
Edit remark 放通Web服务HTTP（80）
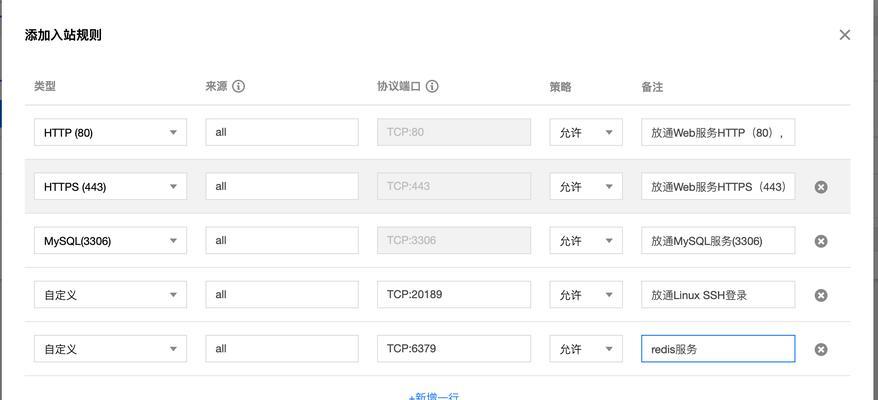pos(718,132)
